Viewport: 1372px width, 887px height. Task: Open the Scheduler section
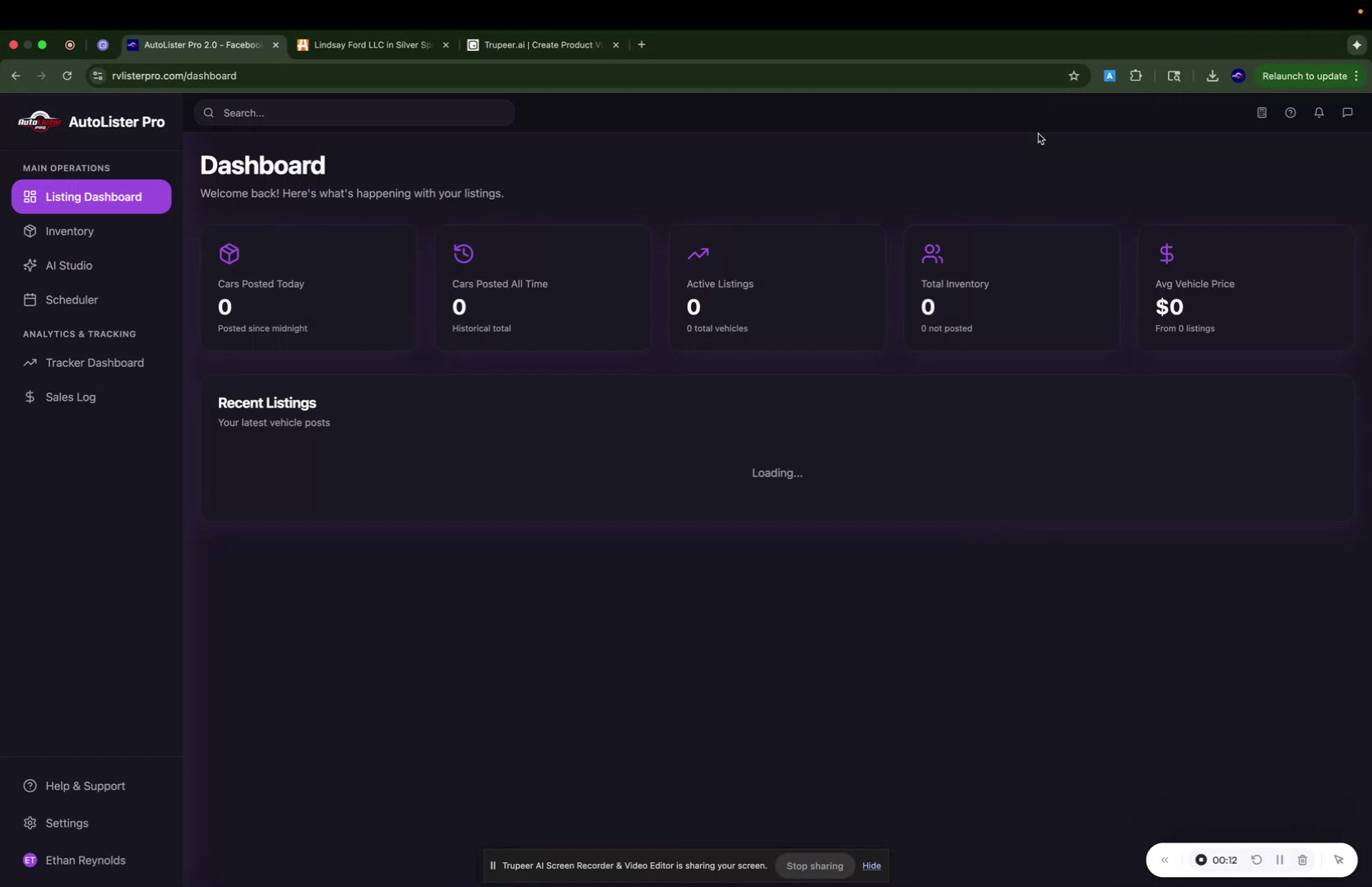71,300
